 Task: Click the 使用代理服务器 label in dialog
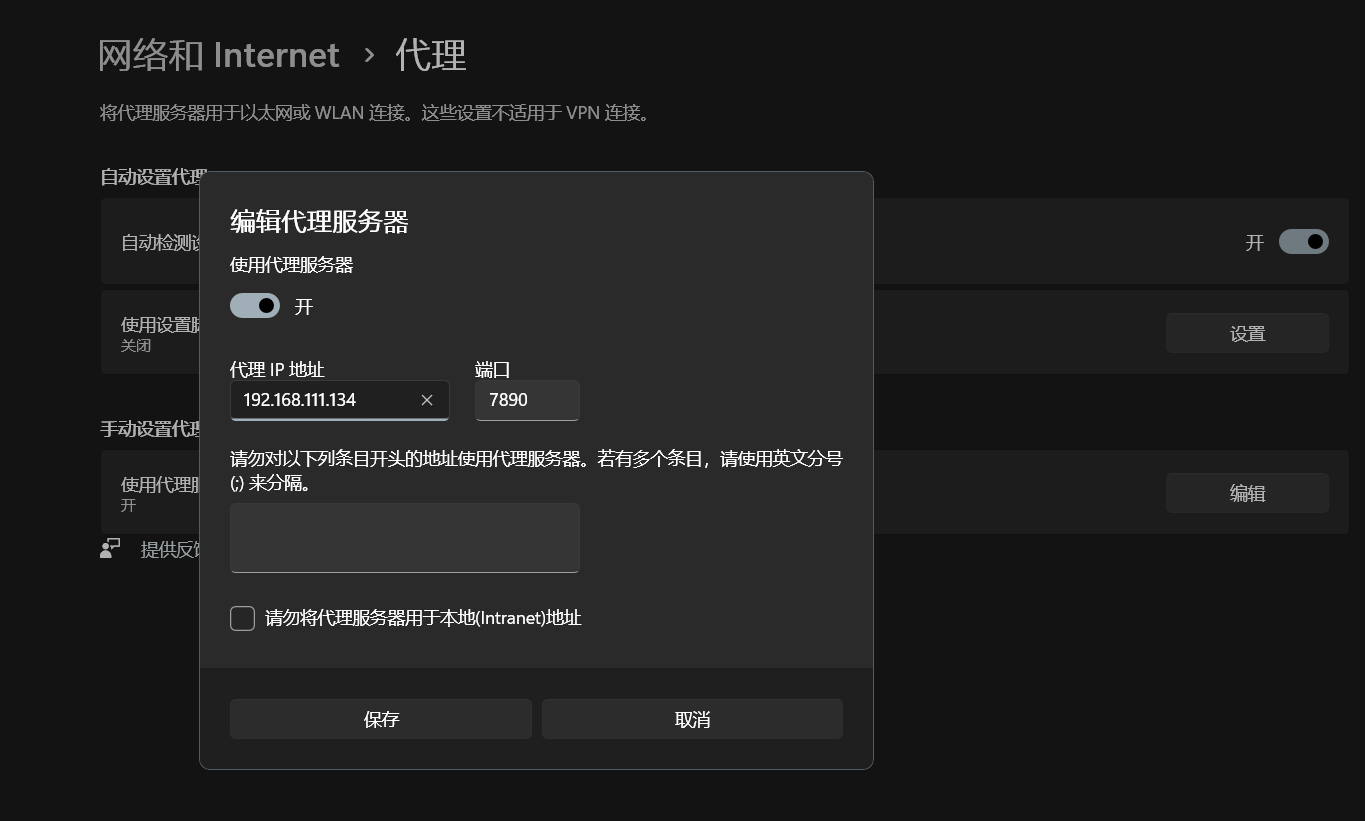pos(292,265)
